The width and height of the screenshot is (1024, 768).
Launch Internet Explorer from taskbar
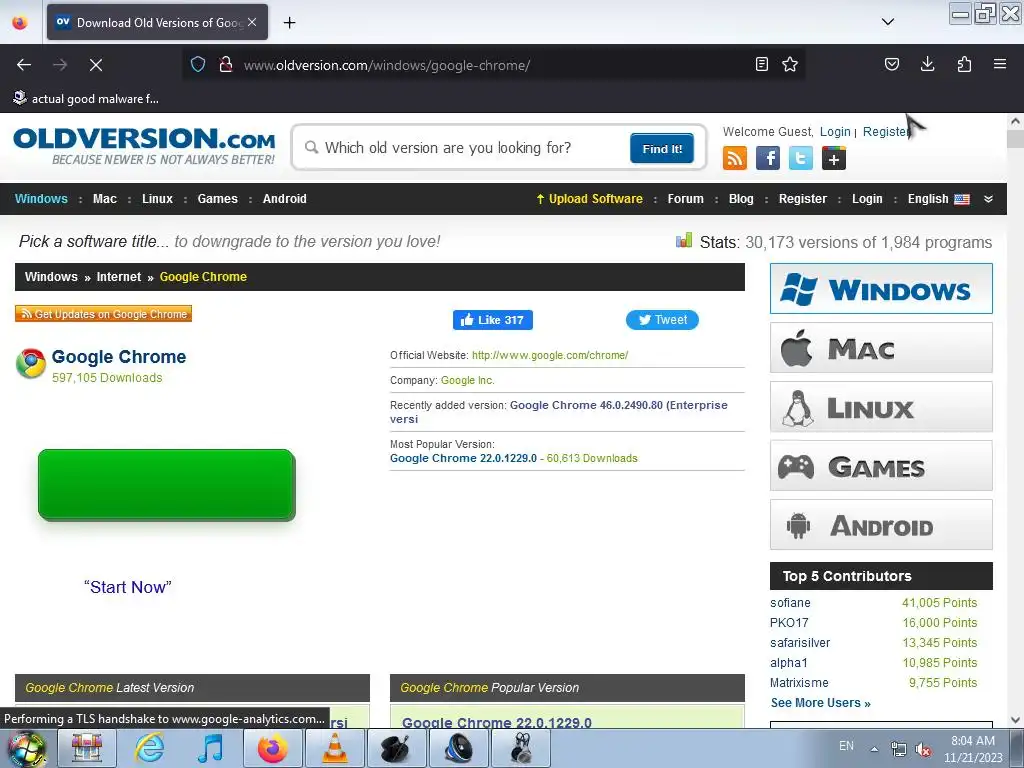coord(150,748)
